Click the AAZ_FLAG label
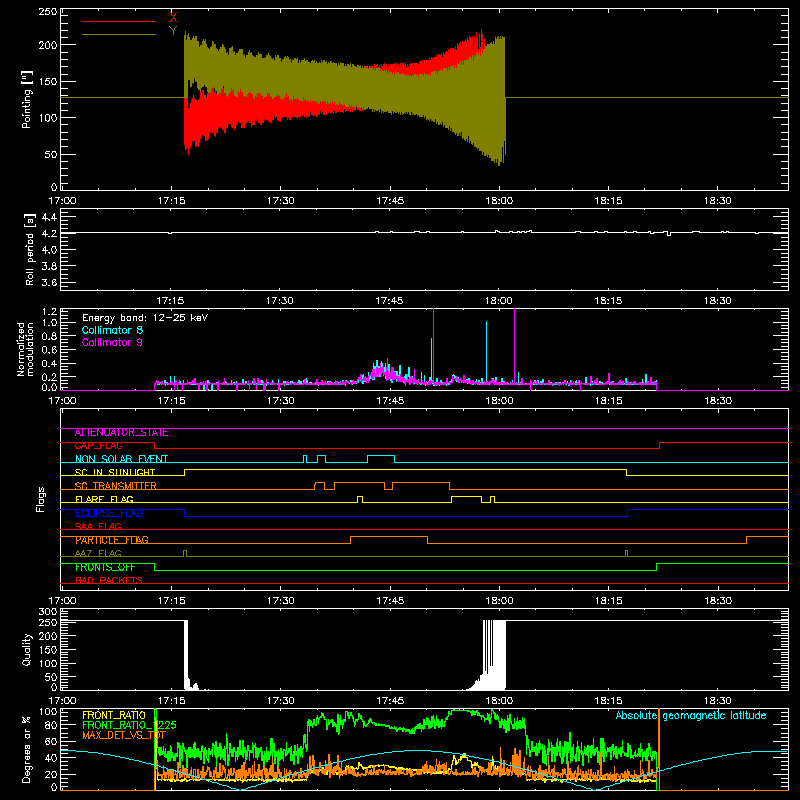This screenshot has height=800, width=800. 98,553
